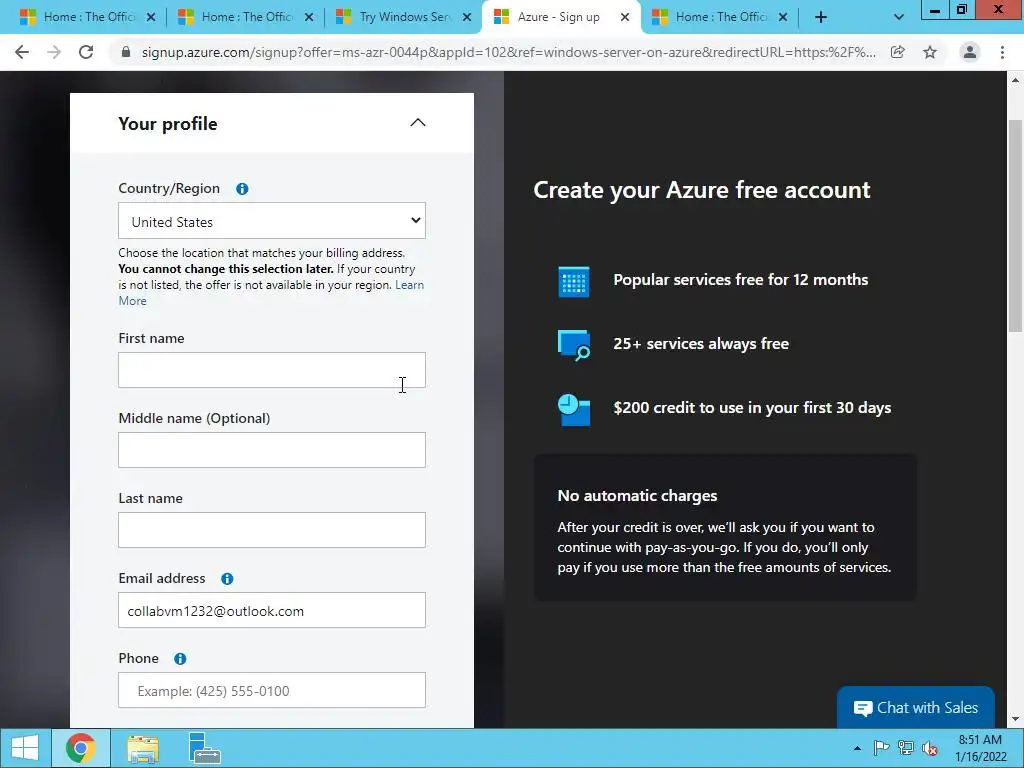1024x768 pixels.
Task: Close the last Home : The Office tab
Action: (783, 17)
